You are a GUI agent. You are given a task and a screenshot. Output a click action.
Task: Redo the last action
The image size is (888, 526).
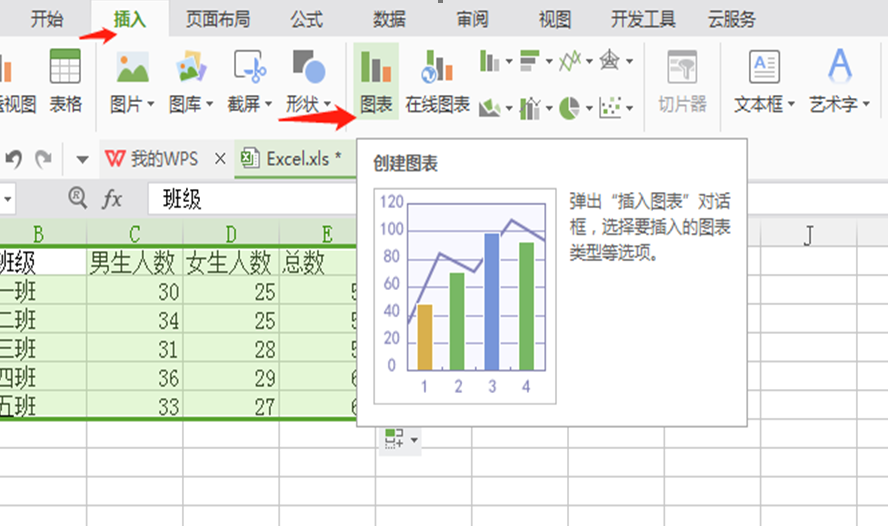click(x=44, y=159)
